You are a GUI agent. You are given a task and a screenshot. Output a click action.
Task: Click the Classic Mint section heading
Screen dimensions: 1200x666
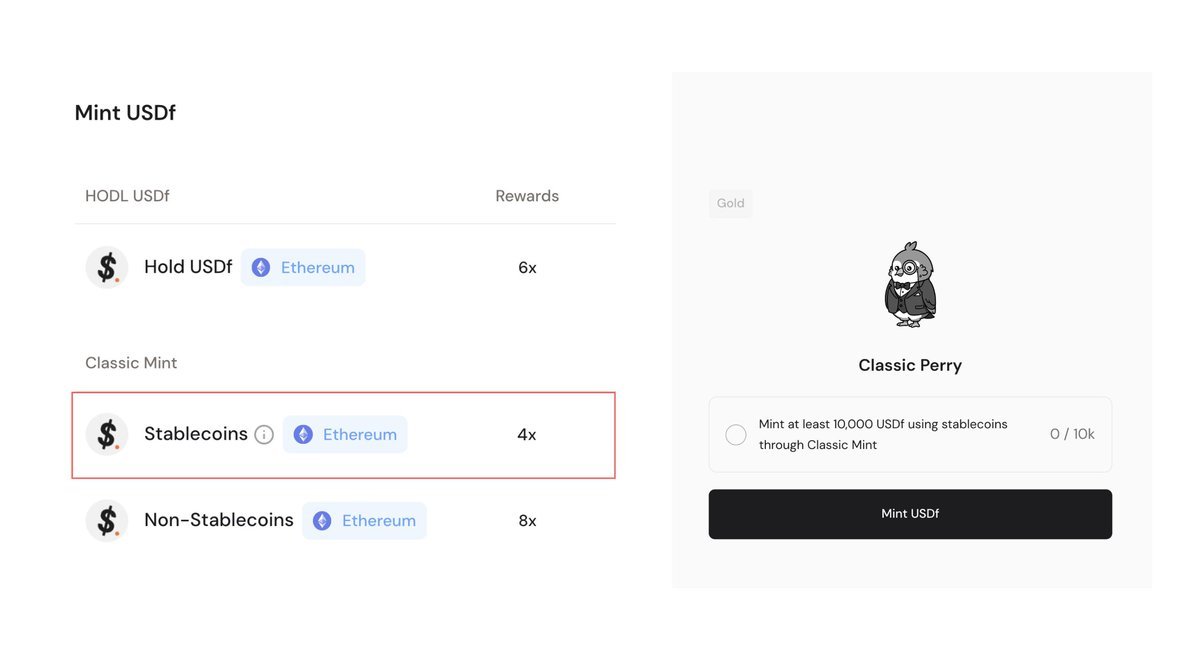[x=131, y=363]
